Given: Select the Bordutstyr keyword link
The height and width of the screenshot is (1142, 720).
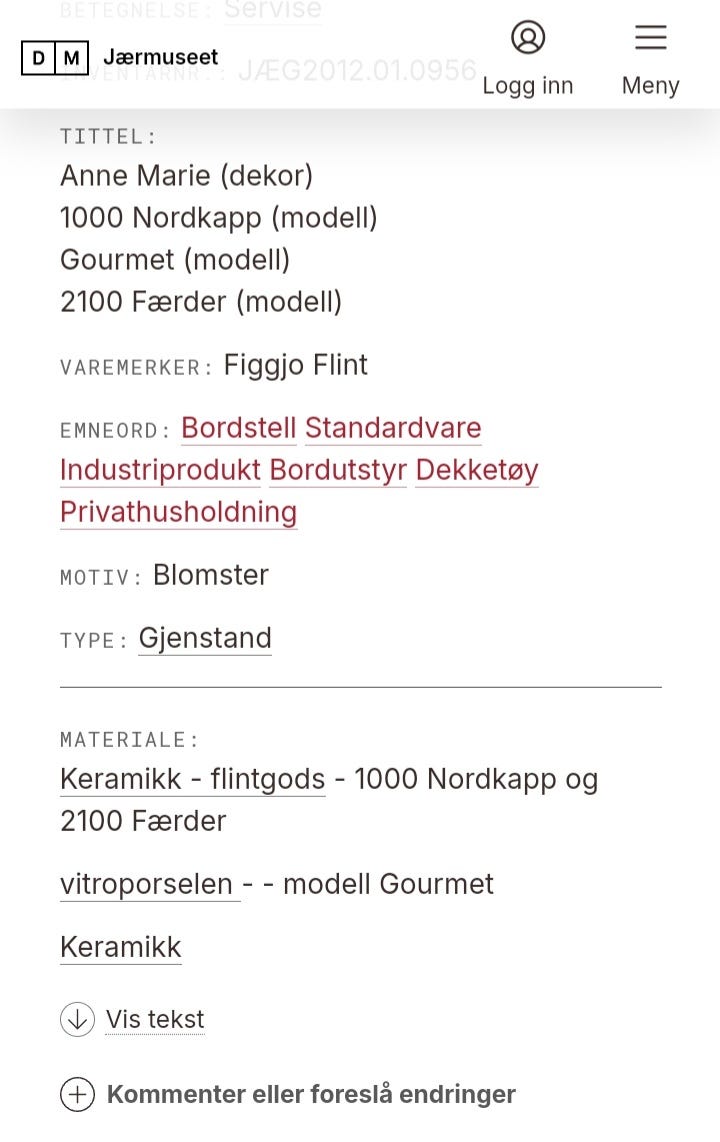Looking at the screenshot, I should coord(338,470).
